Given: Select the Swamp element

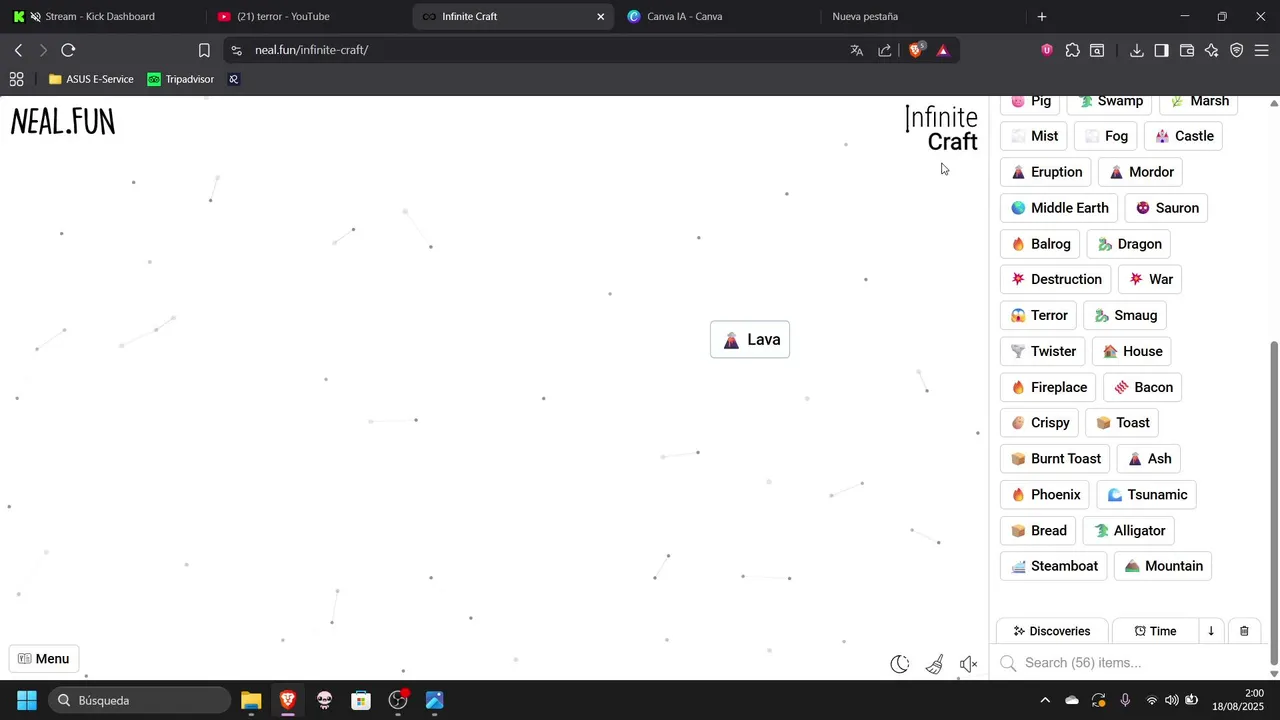Looking at the screenshot, I should (x=1111, y=101).
